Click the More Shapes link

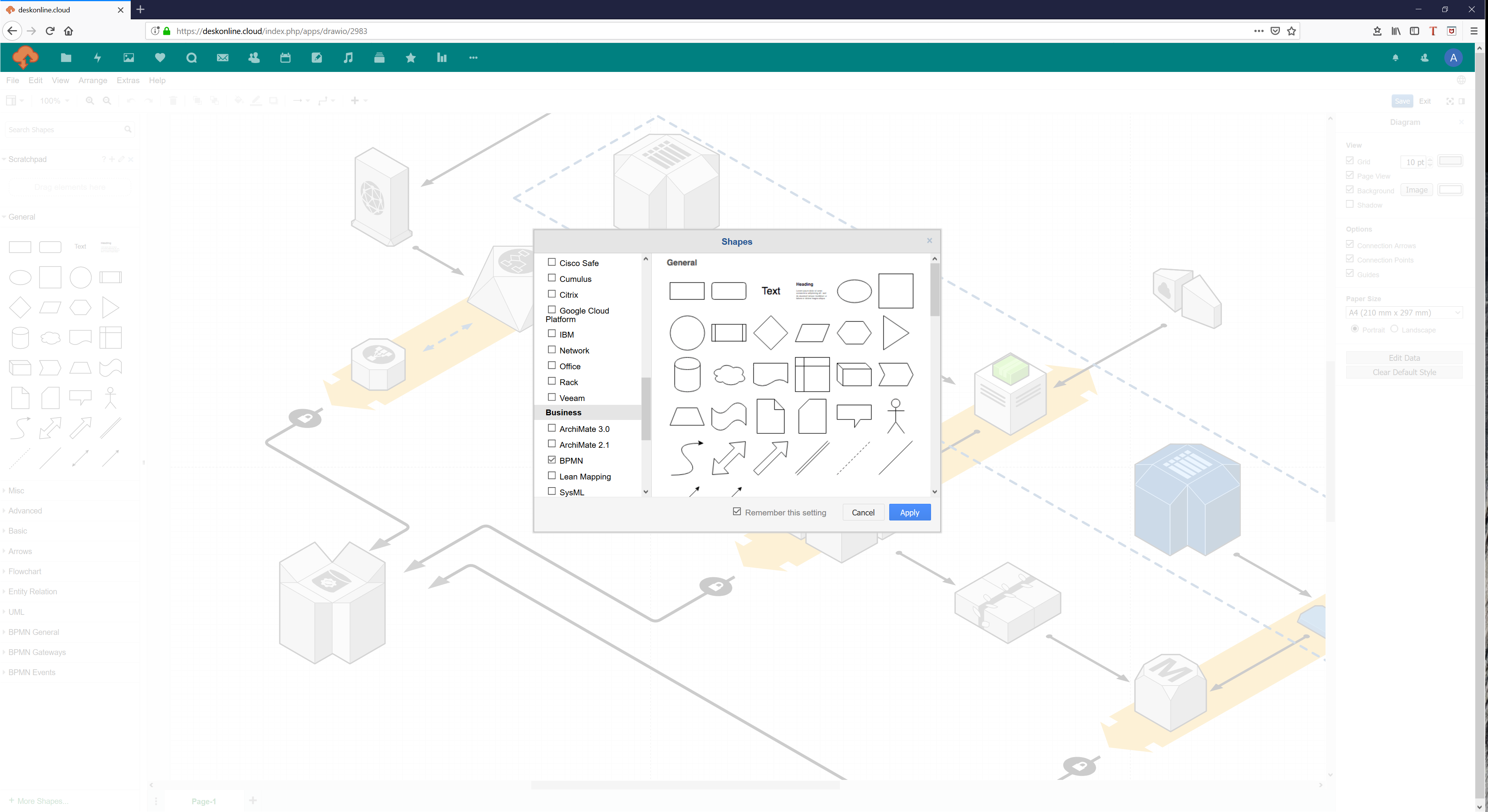pos(39,801)
